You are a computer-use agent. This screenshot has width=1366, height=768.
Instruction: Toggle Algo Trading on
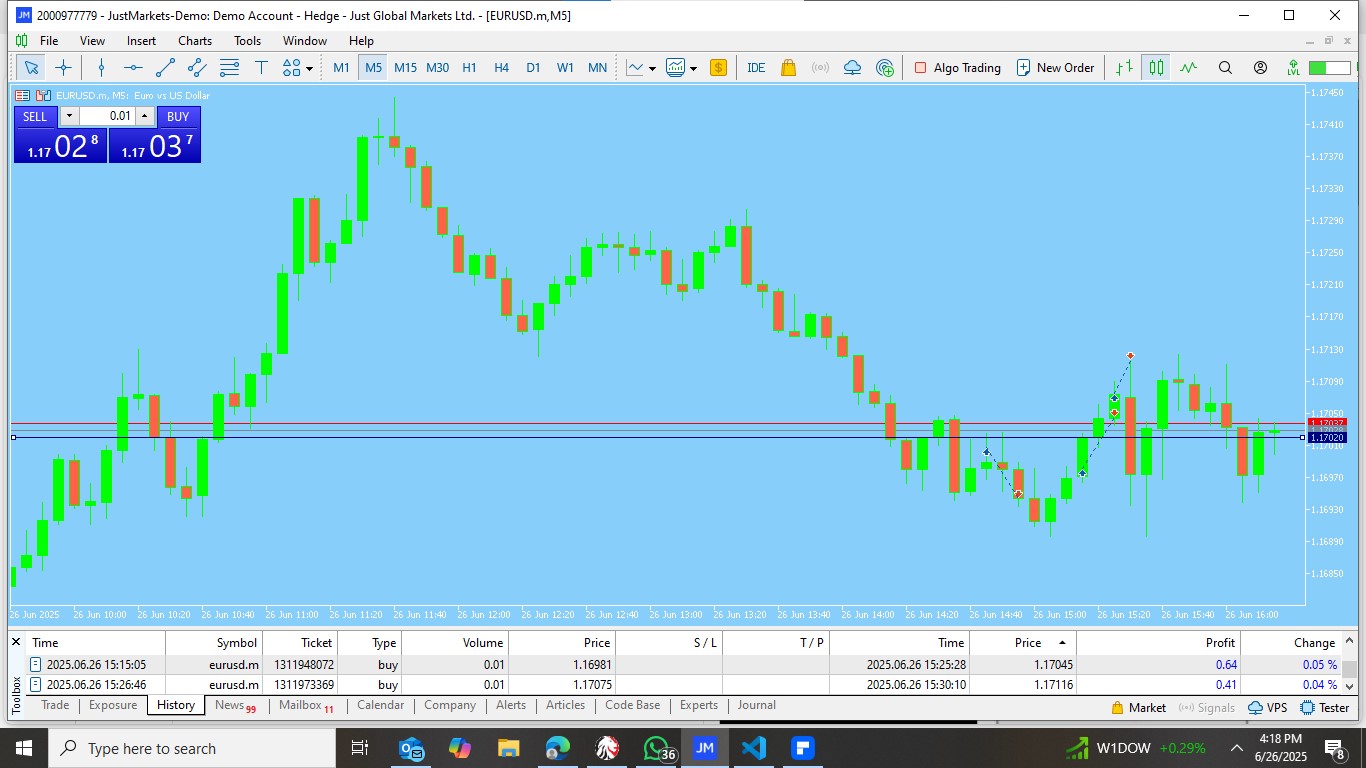point(957,68)
